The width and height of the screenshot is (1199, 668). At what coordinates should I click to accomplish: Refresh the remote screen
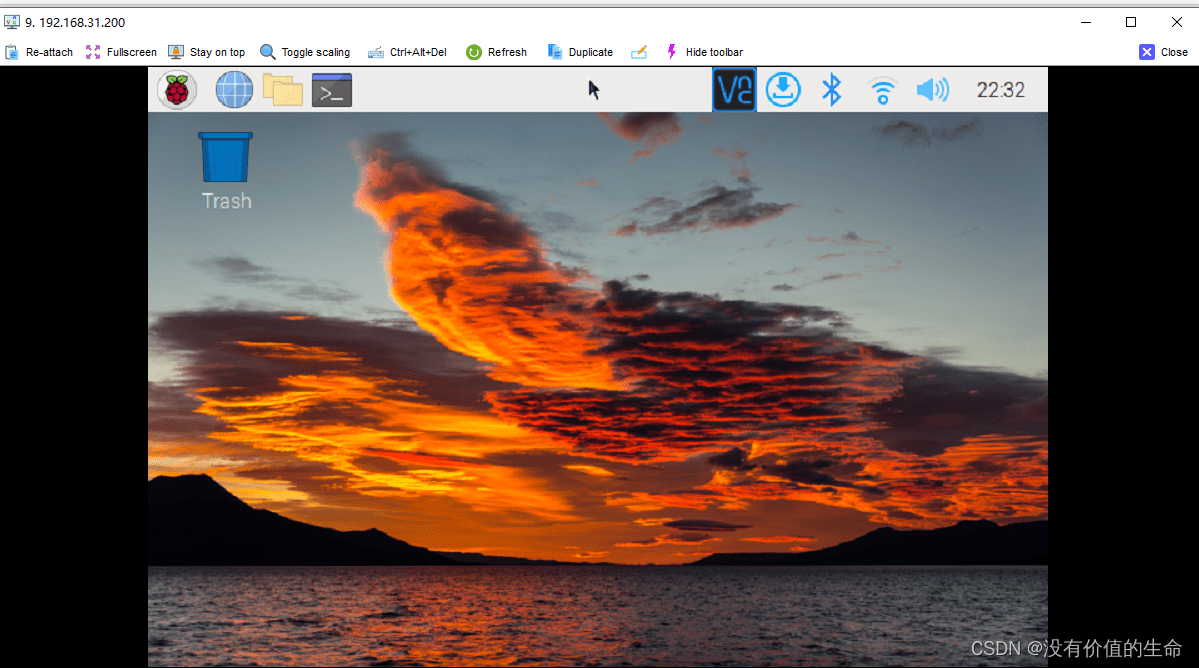496,52
